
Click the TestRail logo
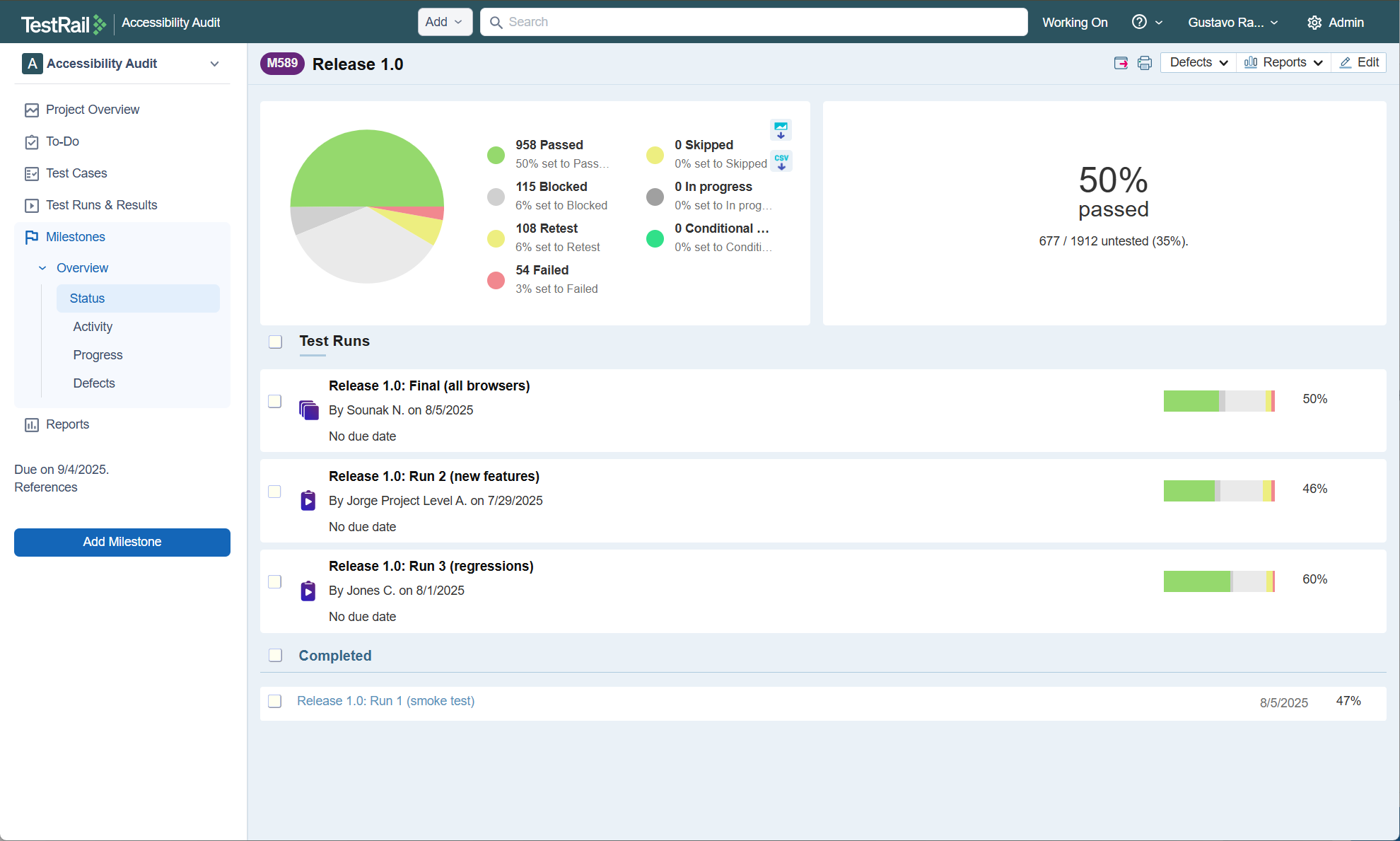click(x=63, y=24)
